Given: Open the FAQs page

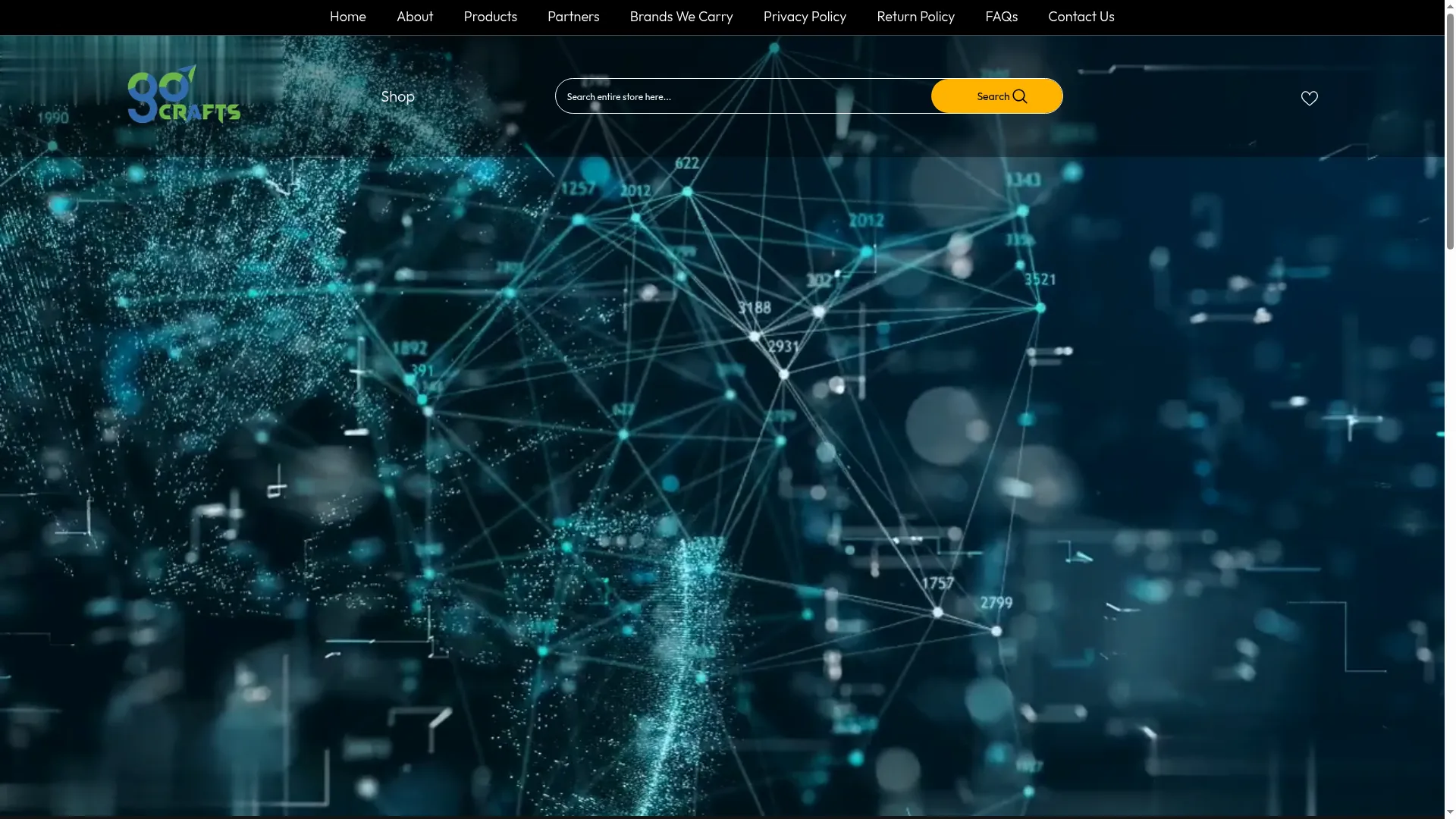Looking at the screenshot, I should click(x=1001, y=17).
